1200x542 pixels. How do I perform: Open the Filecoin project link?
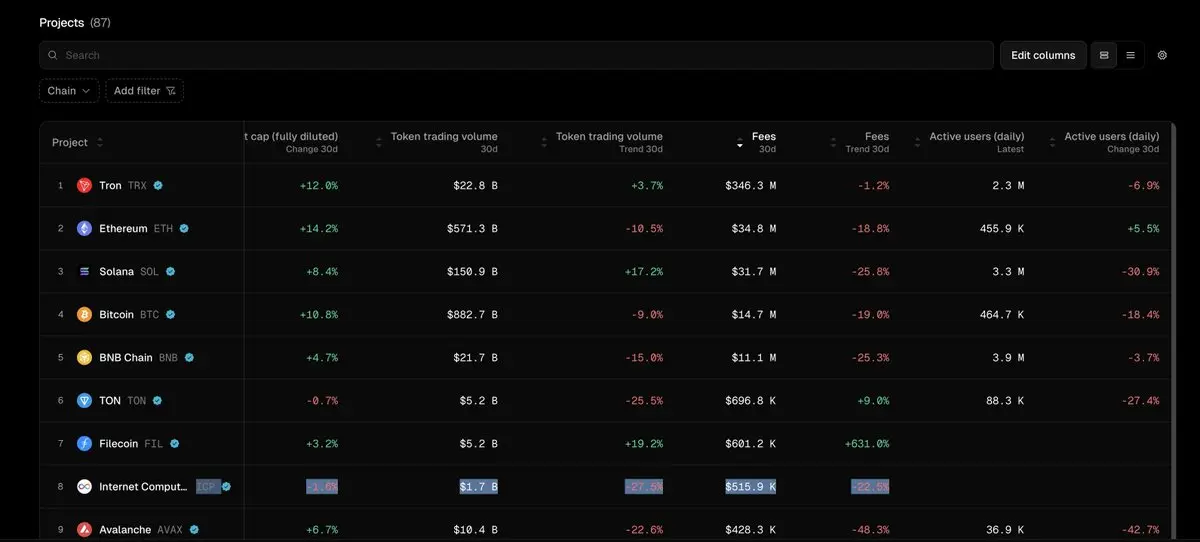[x=119, y=443]
